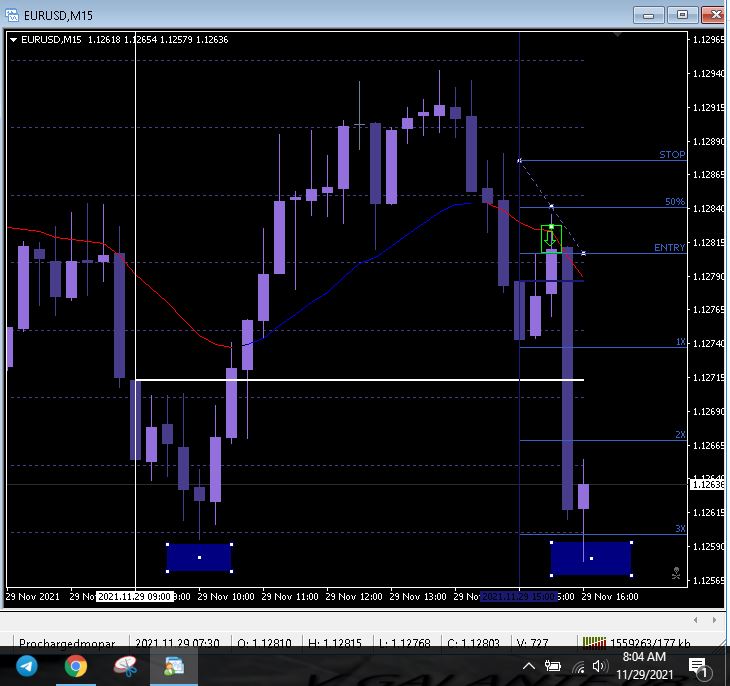The height and width of the screenshot is (686, 730).
Task: Click the MetaTrader taskbar icon
Action: 174,666
